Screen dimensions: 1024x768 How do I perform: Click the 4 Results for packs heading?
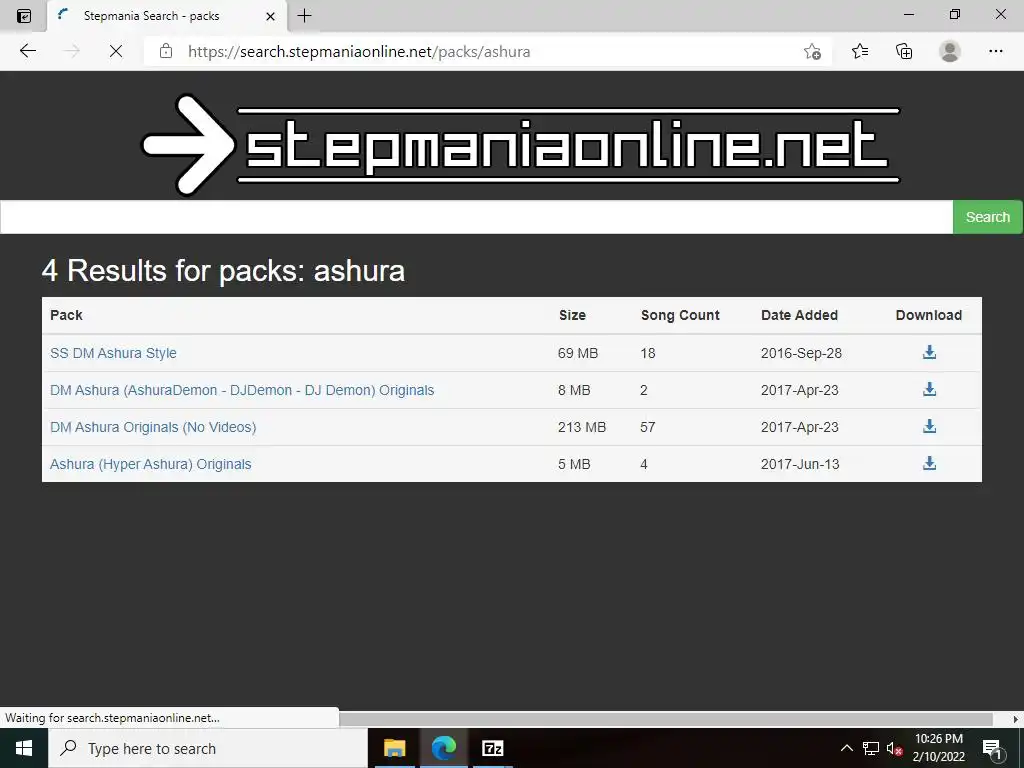tap(223, 270)
